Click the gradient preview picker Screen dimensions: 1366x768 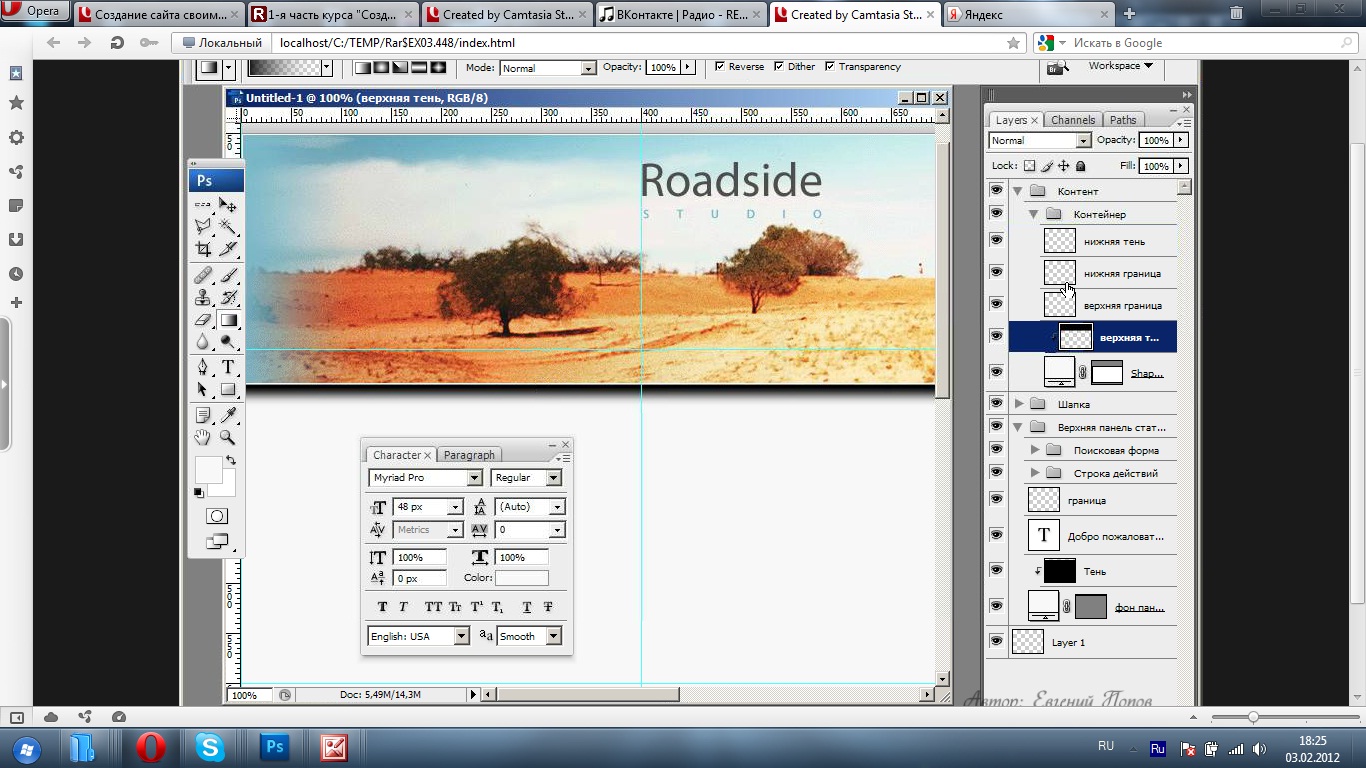(284, 67)
